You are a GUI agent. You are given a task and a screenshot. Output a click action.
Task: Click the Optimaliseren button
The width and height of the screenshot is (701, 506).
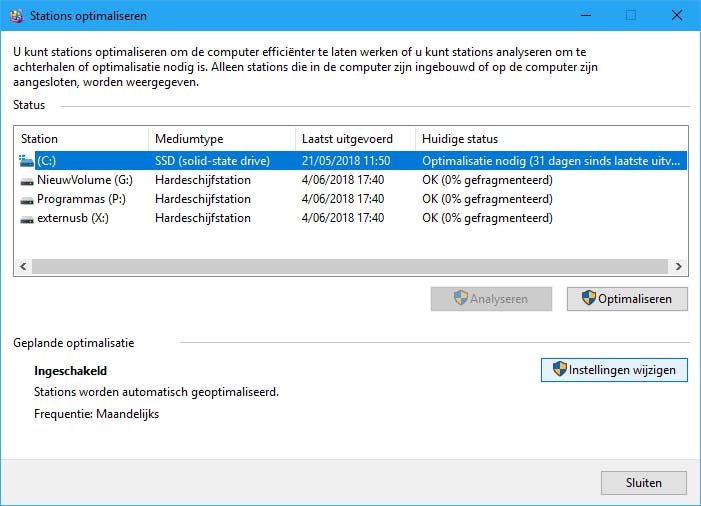point(627,299)
